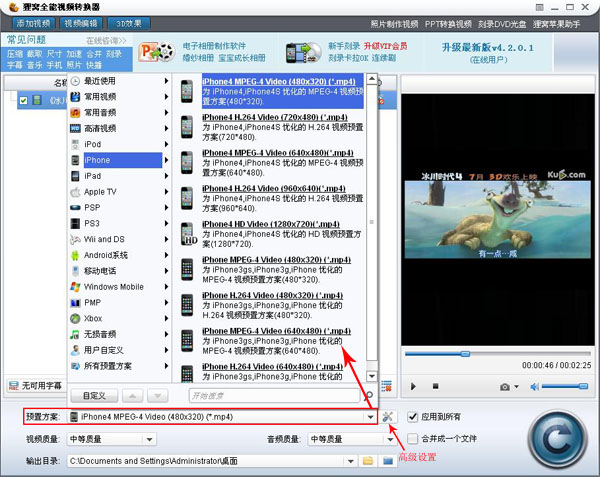Click the application logo in the title bar
This screenshot has width=600, height=477.
(14, 7)
